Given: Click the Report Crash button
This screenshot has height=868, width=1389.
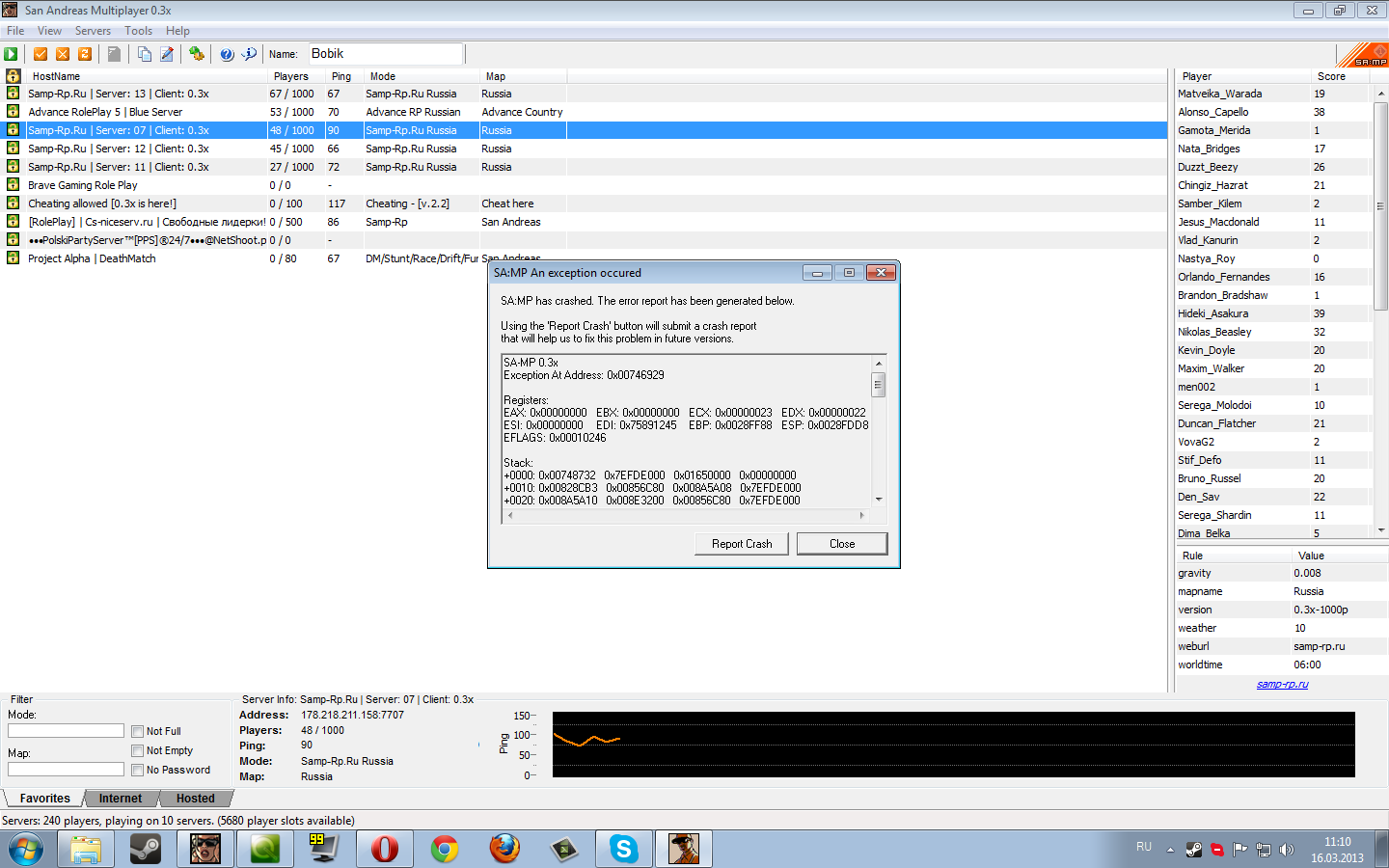Looking at the screenshot, I should pyautogui.click(x=742, y=544).
